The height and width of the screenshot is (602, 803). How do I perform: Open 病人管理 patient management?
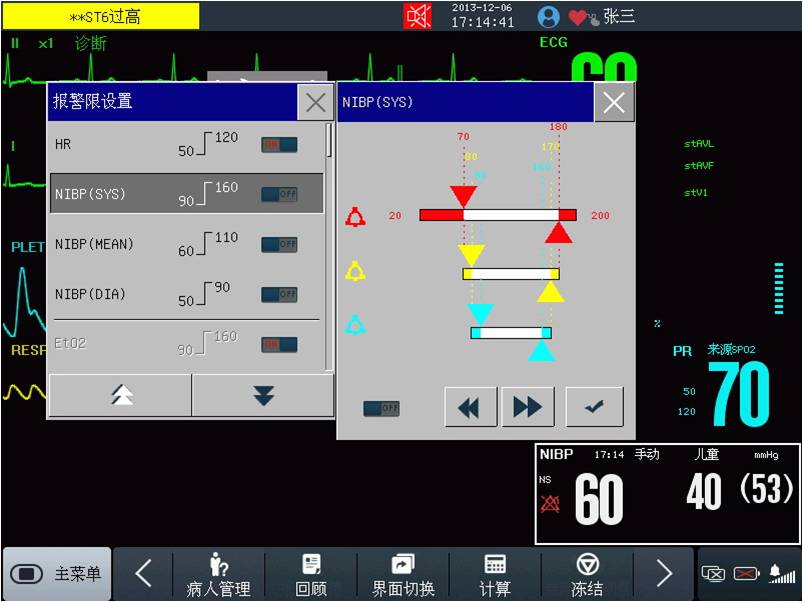click(x=218, y=575)
